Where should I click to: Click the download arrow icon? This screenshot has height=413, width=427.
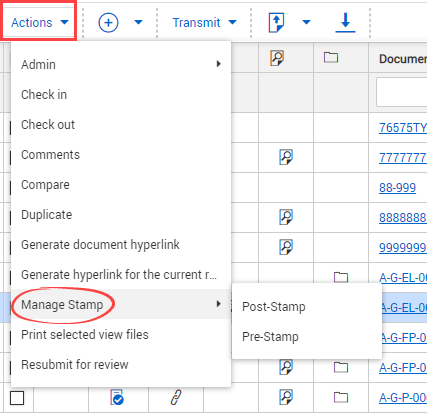point(345,23)
